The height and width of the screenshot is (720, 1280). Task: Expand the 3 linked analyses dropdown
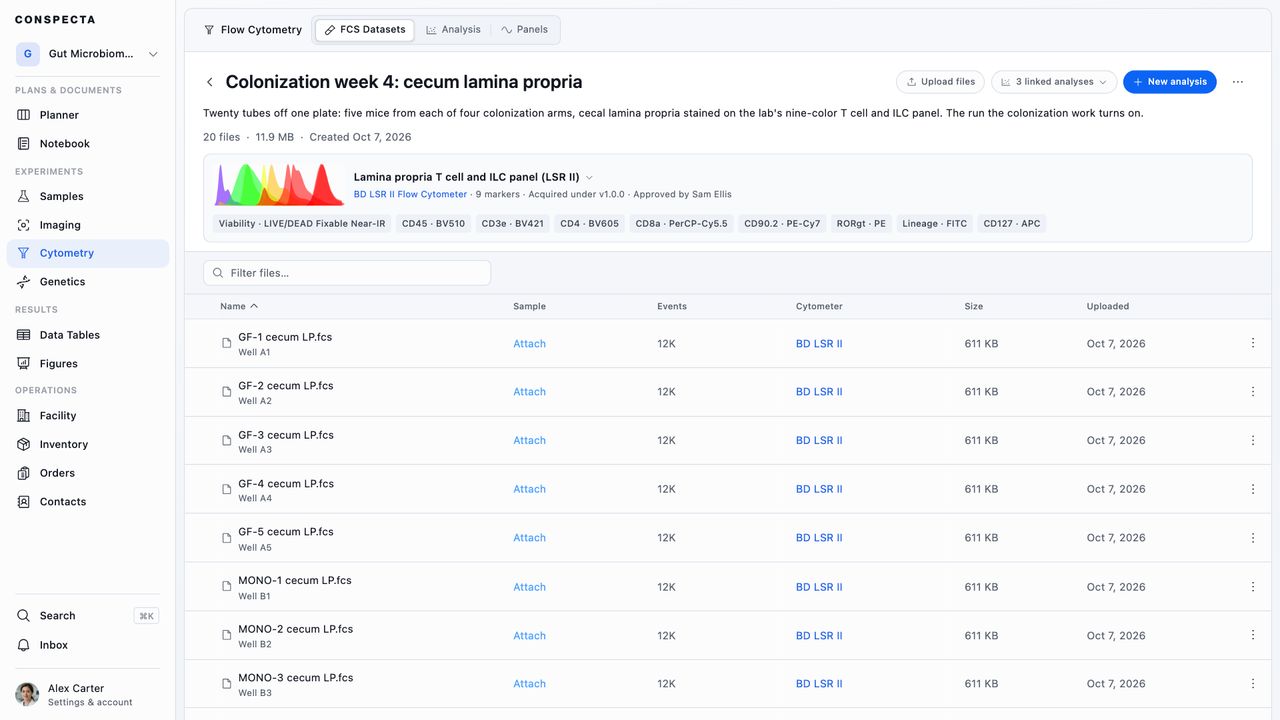pos(1054,82)
